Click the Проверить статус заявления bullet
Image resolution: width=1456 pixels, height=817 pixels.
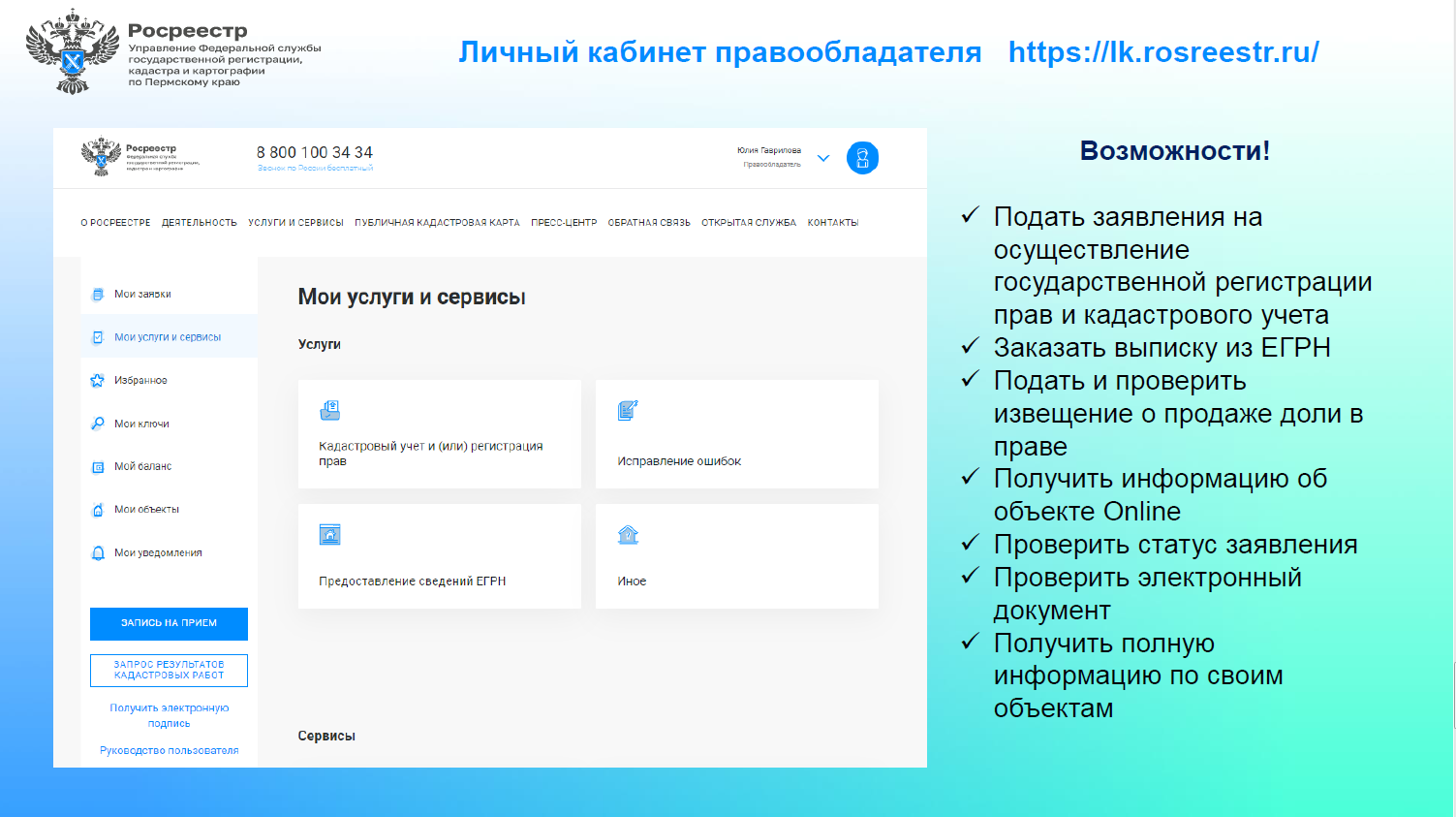pyautogui.click(x=1175, y=545)
